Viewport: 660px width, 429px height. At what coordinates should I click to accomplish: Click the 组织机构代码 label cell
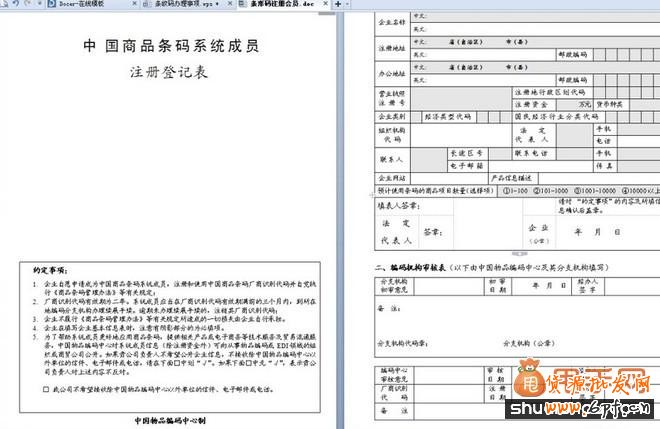coord(392,135)
